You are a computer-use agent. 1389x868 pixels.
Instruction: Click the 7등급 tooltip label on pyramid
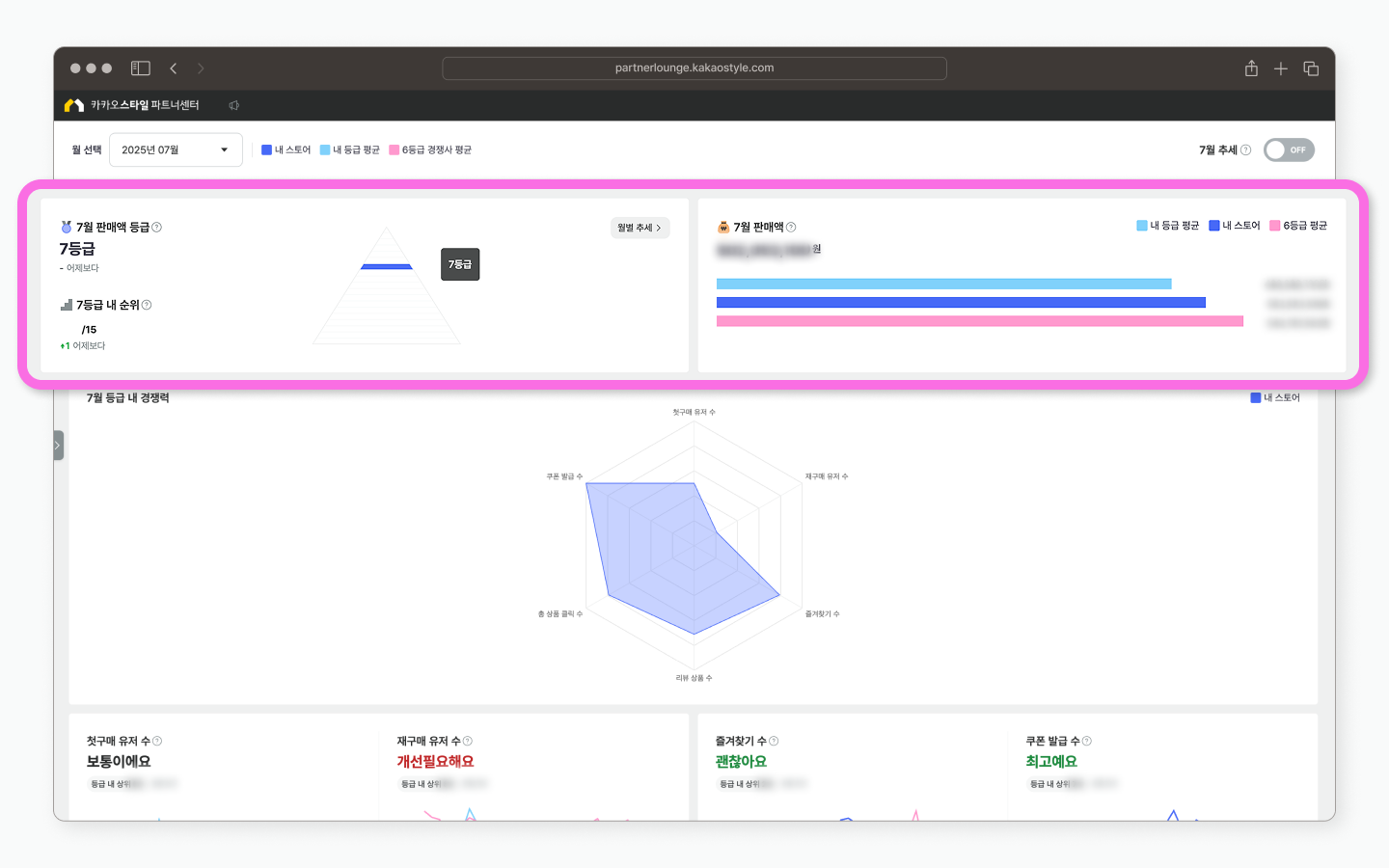(460, 264)
